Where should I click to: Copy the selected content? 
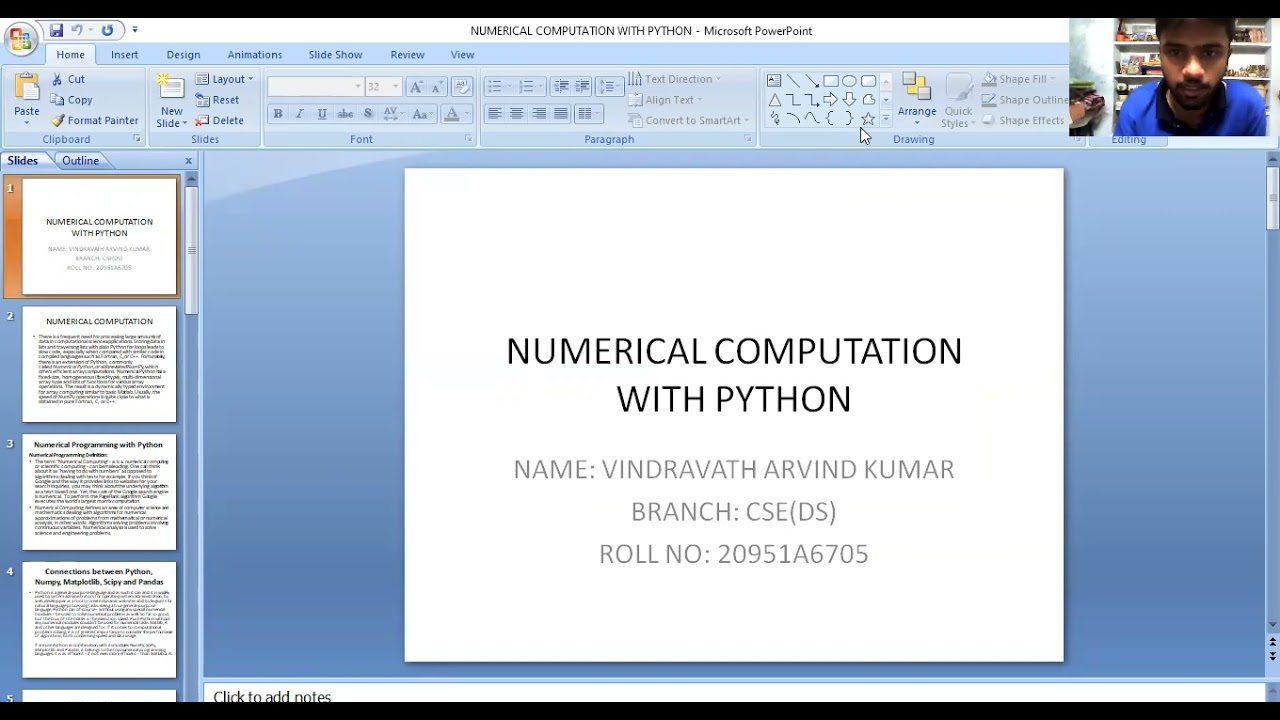click(x=72, y=100)
